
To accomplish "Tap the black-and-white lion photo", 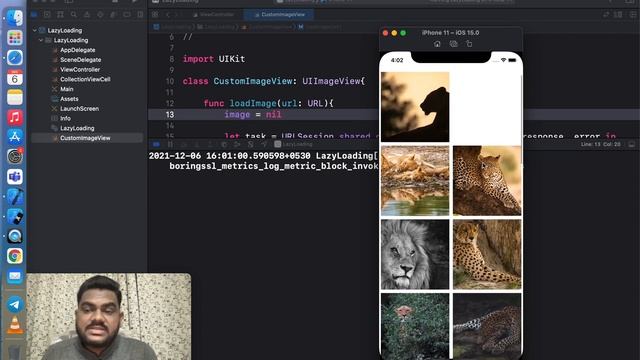I will tap(415, 254).
